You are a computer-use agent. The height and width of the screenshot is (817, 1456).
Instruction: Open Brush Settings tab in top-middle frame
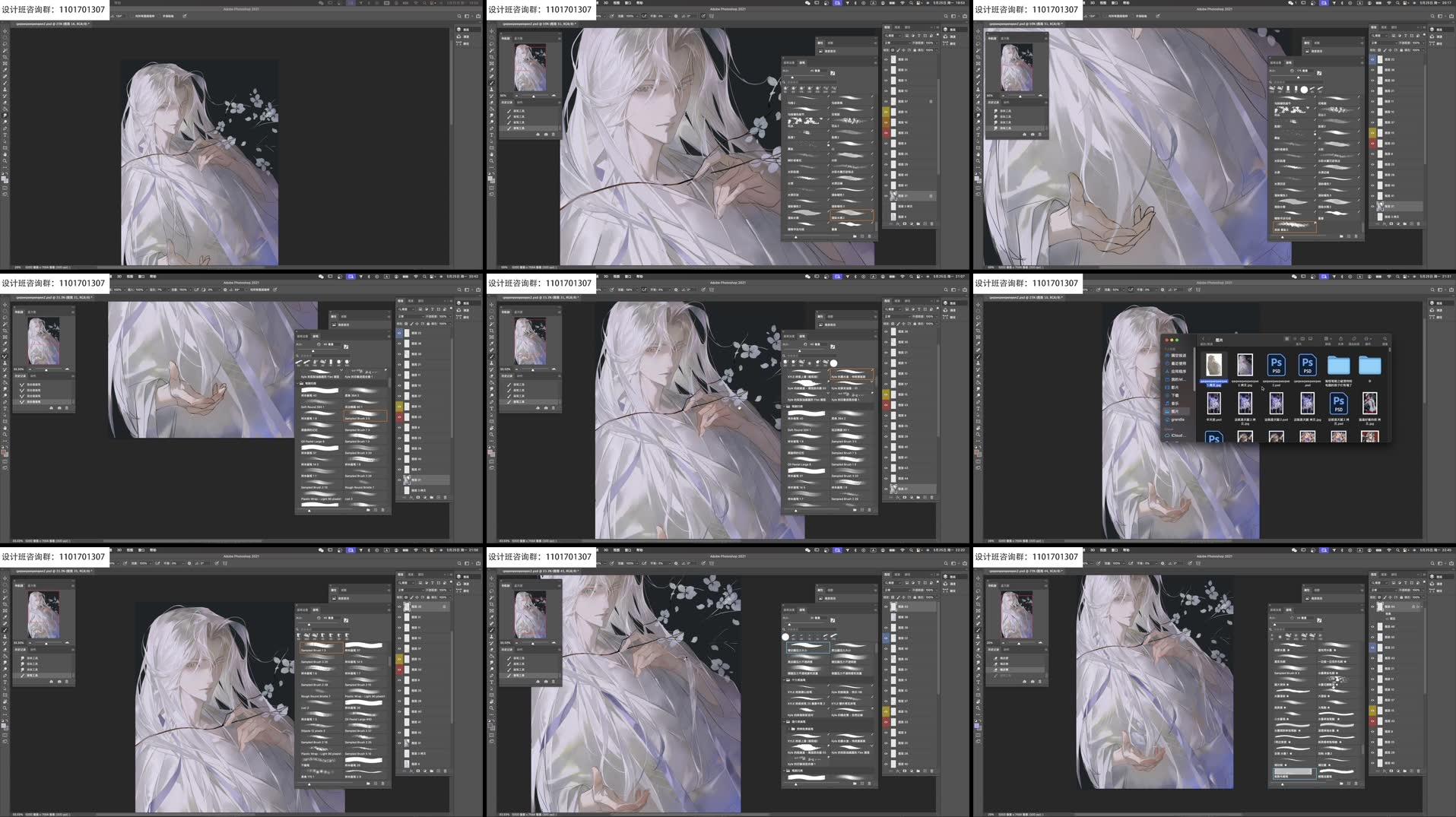click(790, 62)
